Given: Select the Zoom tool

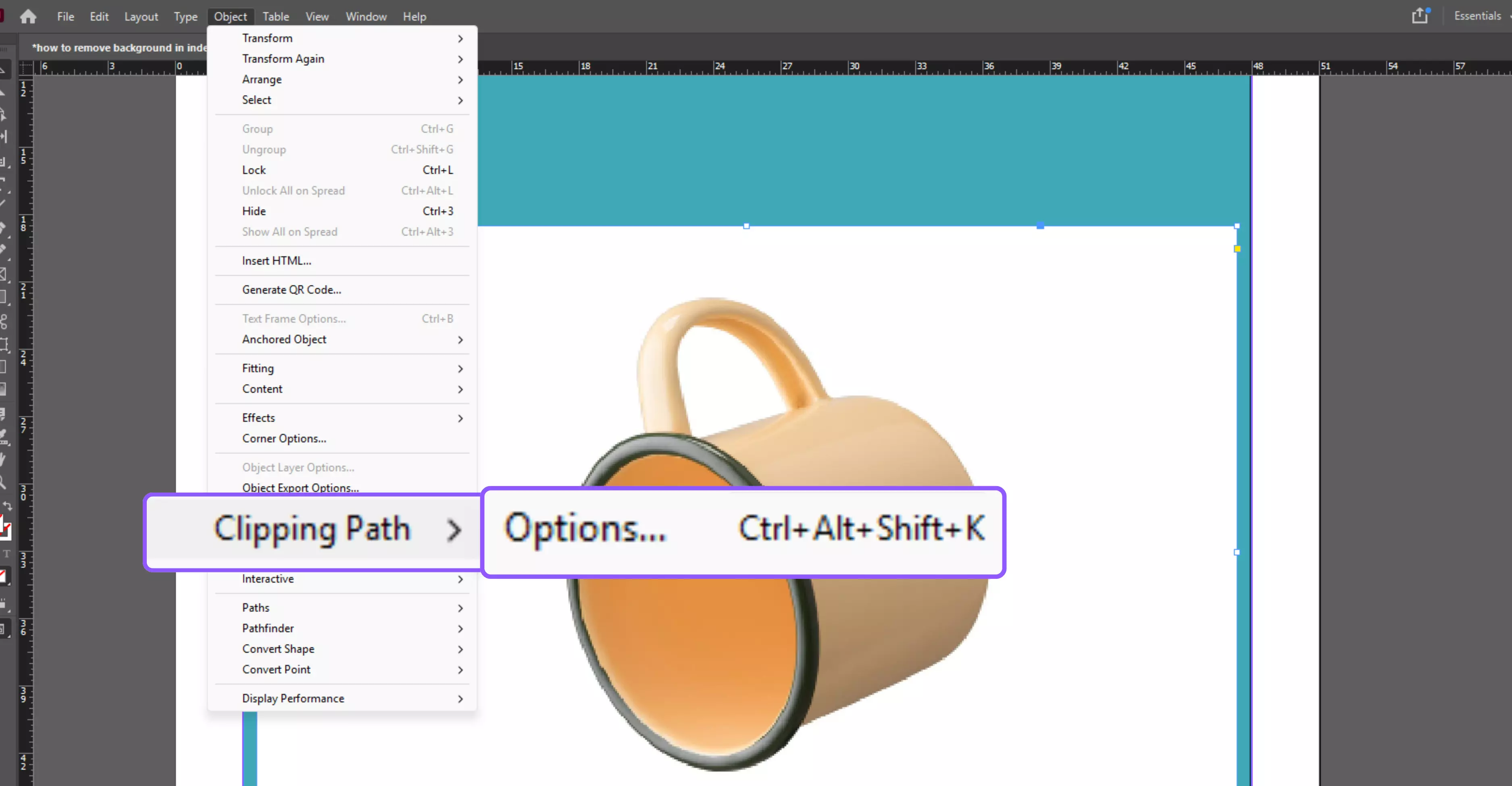Looking at the screenshot, I should tap(3, 483).
